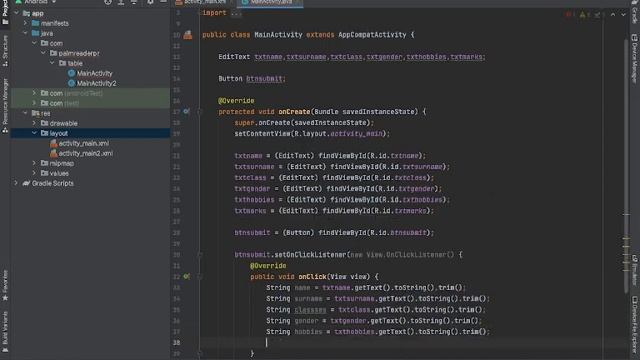Click the weak-warning indicator beside the yellow triangle

pyautogui.click(x=598, y=15)
